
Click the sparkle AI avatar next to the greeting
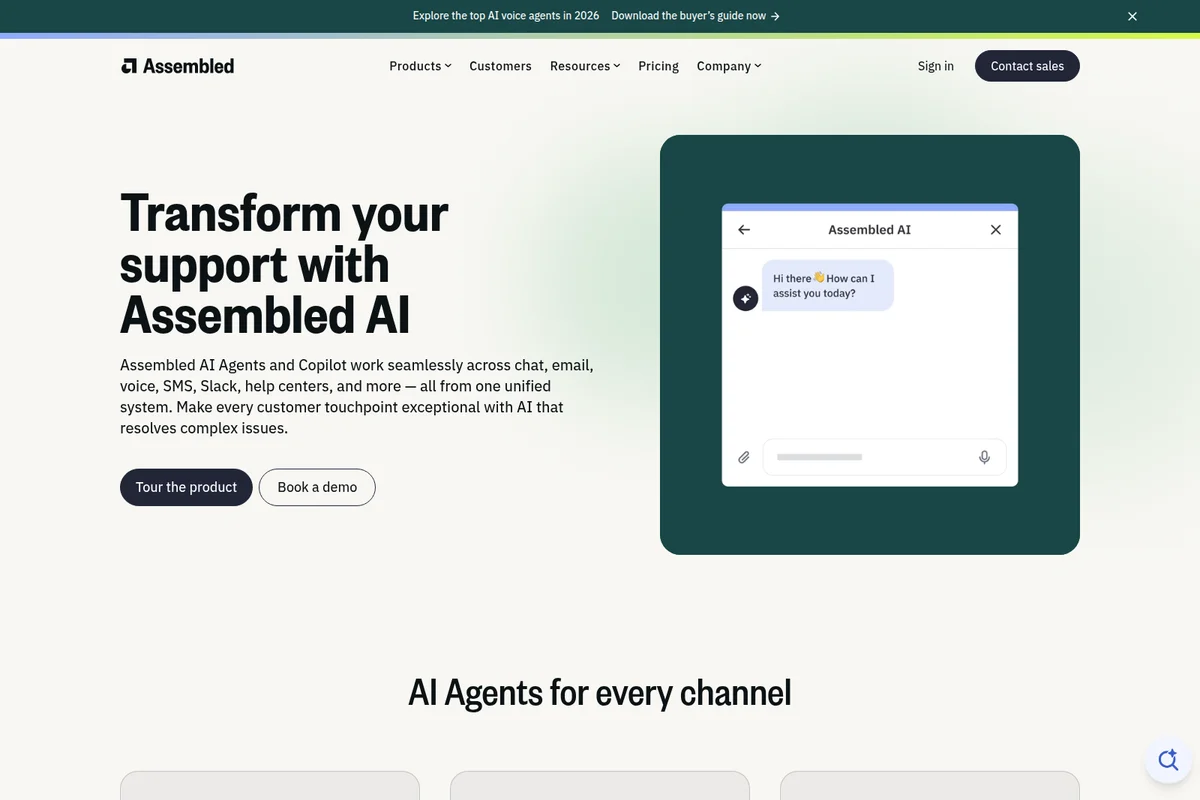coord(745,298)
